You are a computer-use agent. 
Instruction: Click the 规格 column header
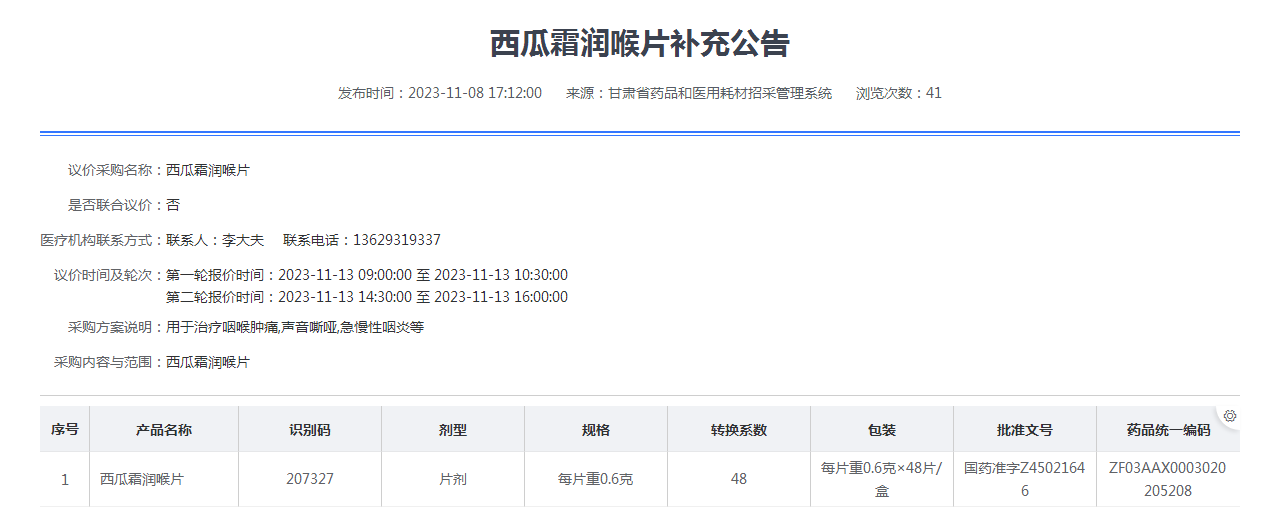tap(596, 430)
